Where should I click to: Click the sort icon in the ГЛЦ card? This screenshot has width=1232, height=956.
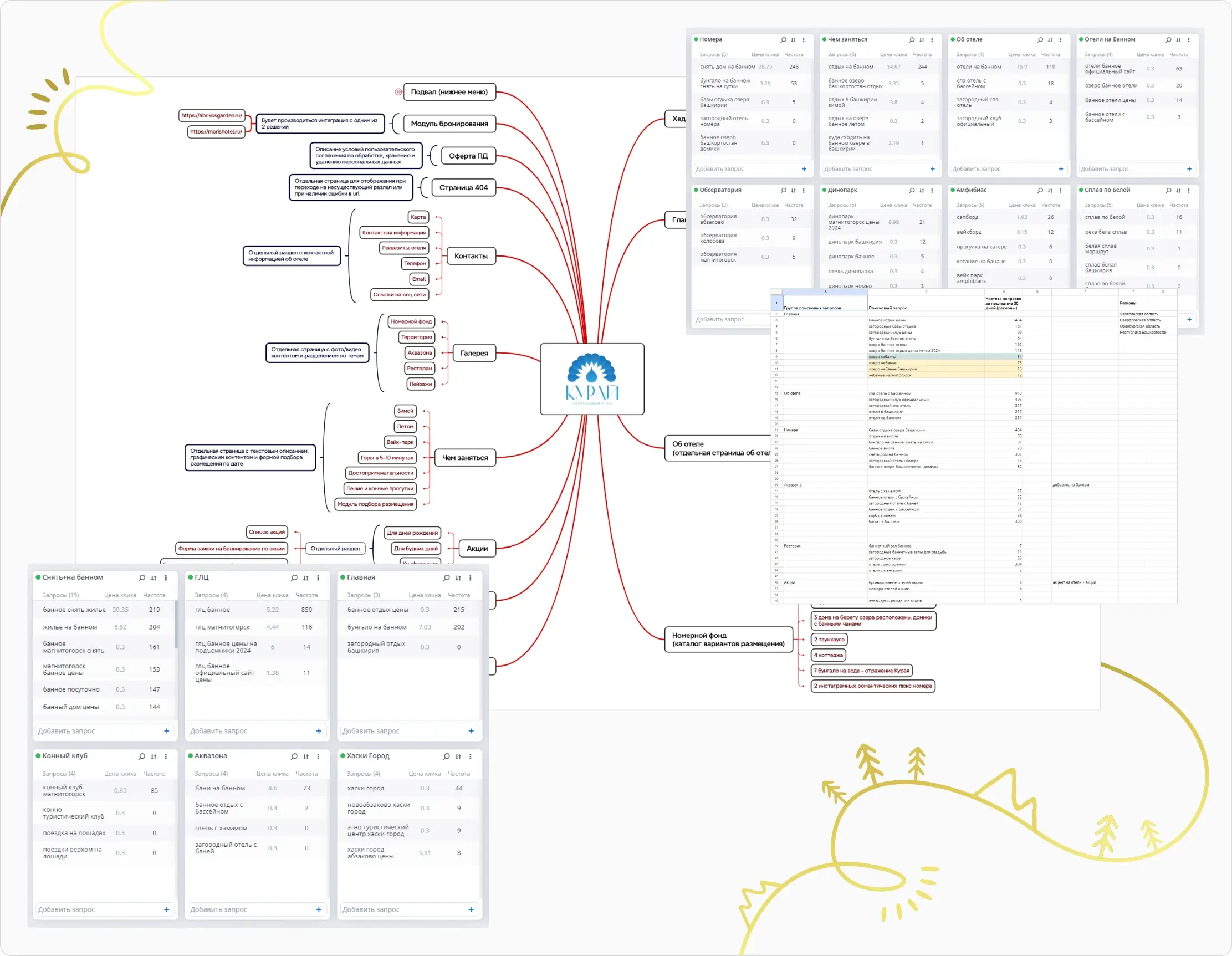(306, 578)
